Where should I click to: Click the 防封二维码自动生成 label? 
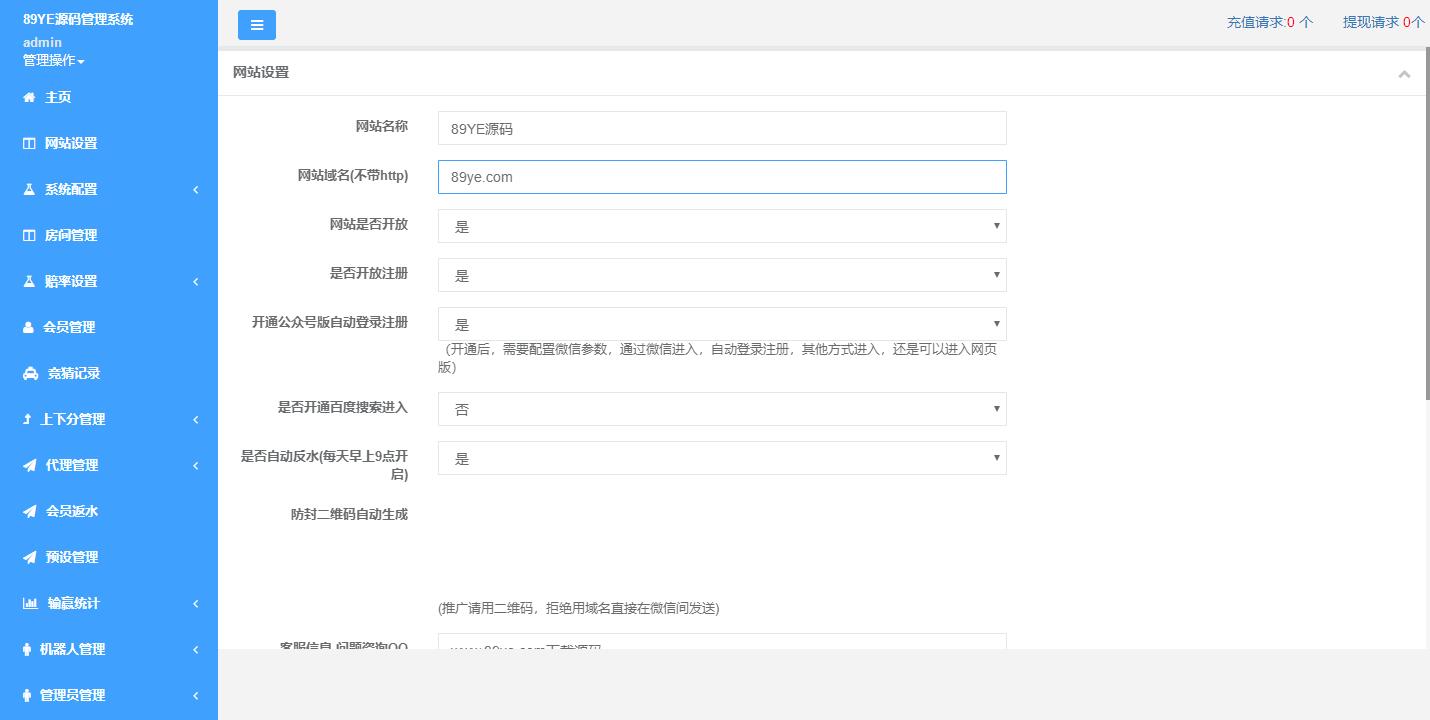pos(349,514)
